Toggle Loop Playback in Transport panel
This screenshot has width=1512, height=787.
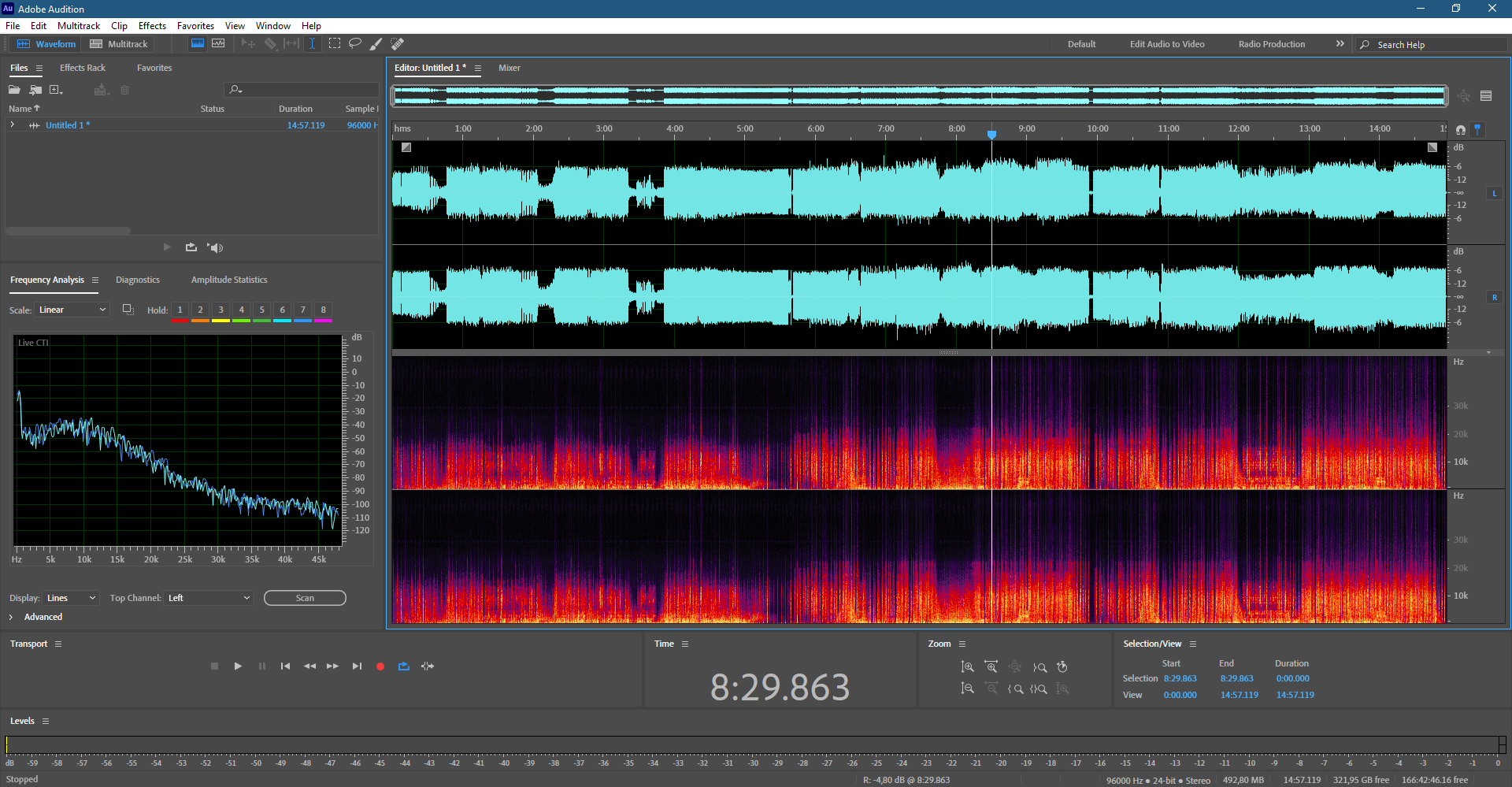click(404, 666)
